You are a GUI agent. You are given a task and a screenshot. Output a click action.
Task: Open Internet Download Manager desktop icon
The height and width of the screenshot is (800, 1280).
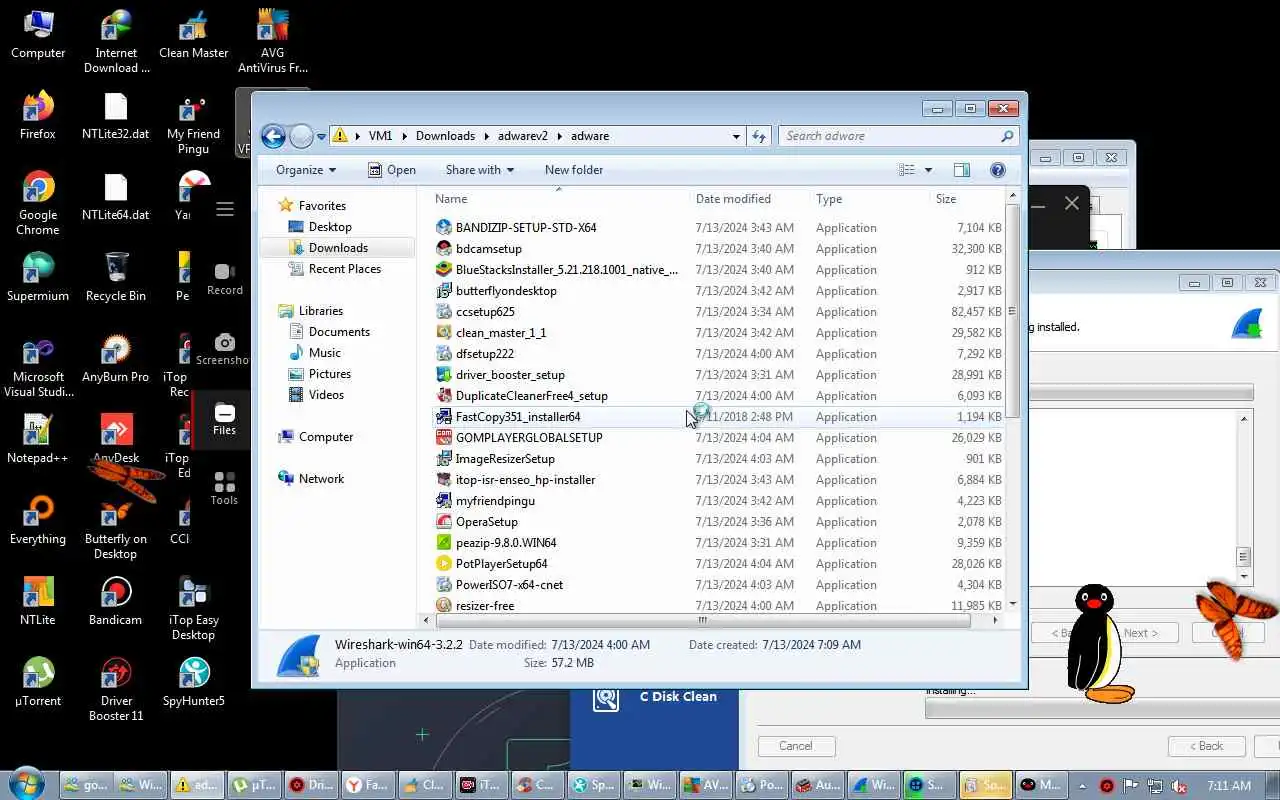coord(116,42)
